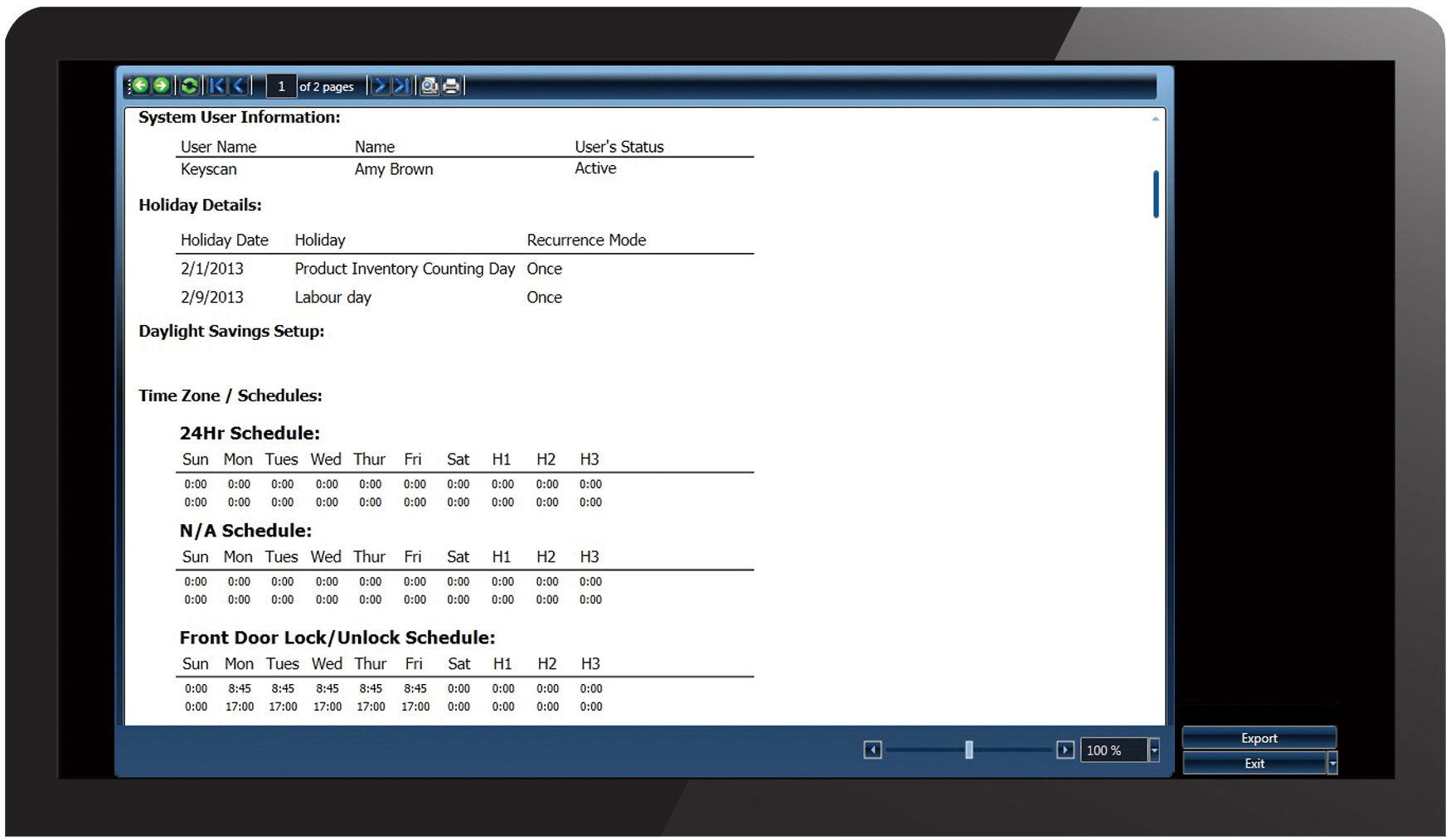Print the report using printer icon
This screenshot has width=1451, height=840.
click(451, 85)
